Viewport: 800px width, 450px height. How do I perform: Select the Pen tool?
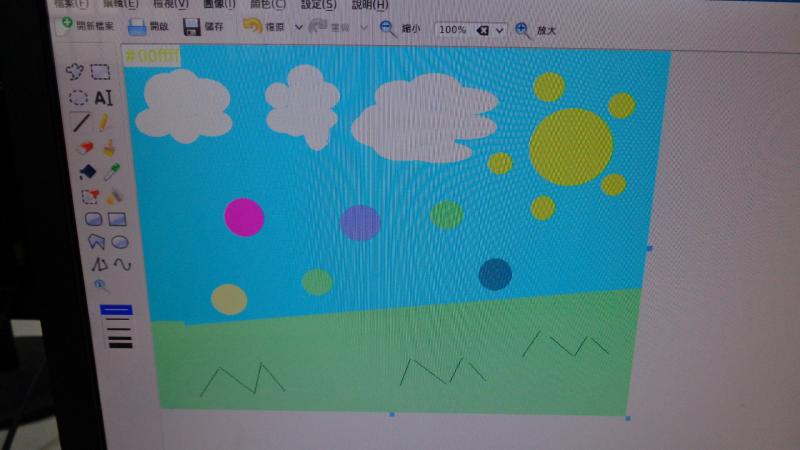(104, 122)
